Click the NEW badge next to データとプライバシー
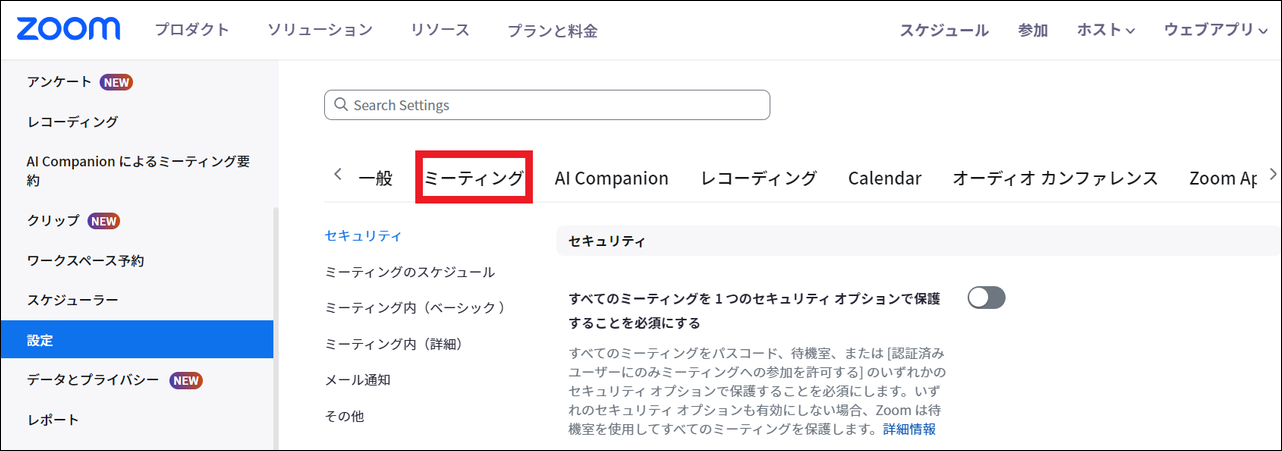This screenshot has width=1282, height=451. tap(186, 380)
